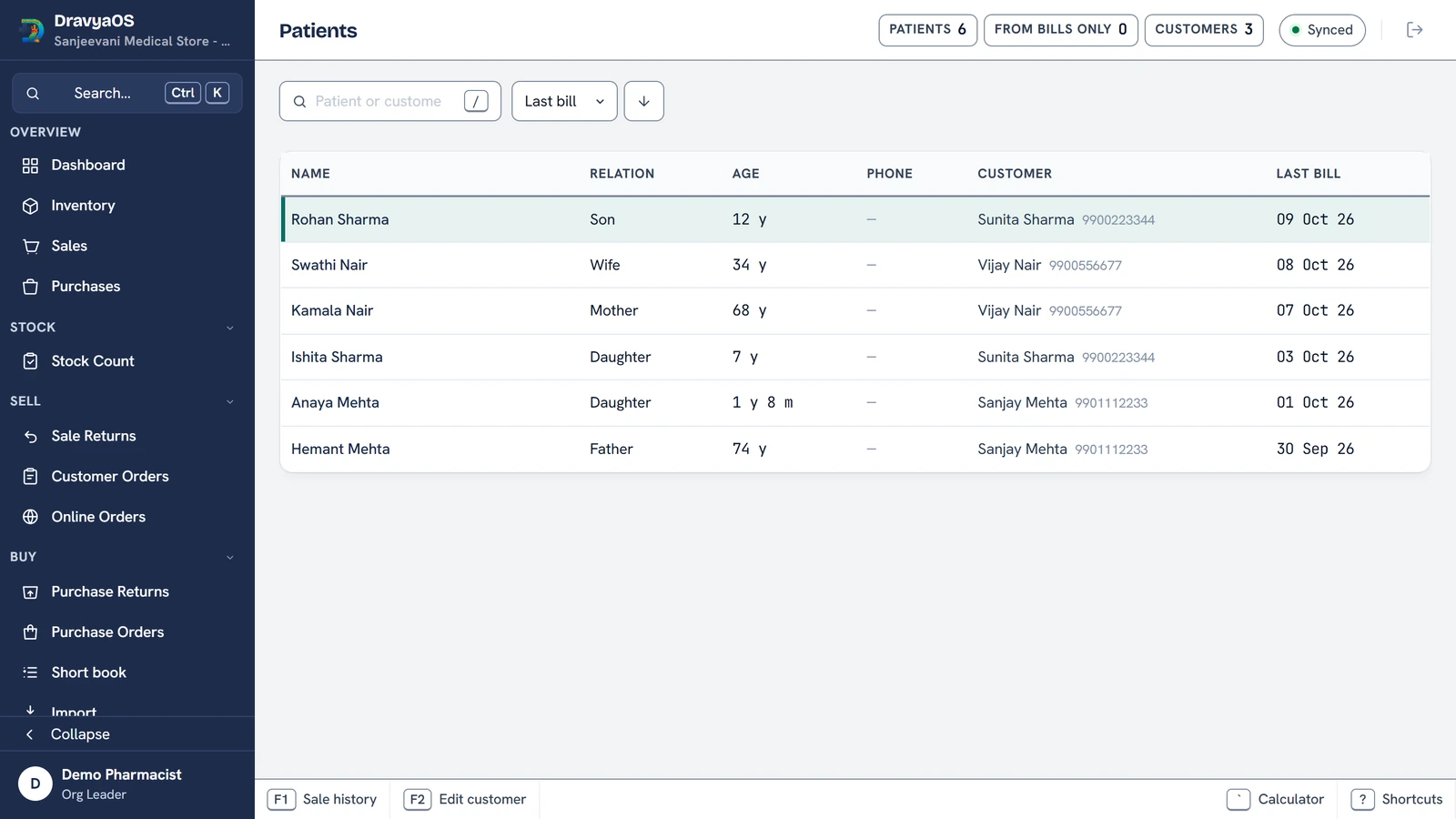Select the Hemant Mehta patient row

tap(855, 449)
